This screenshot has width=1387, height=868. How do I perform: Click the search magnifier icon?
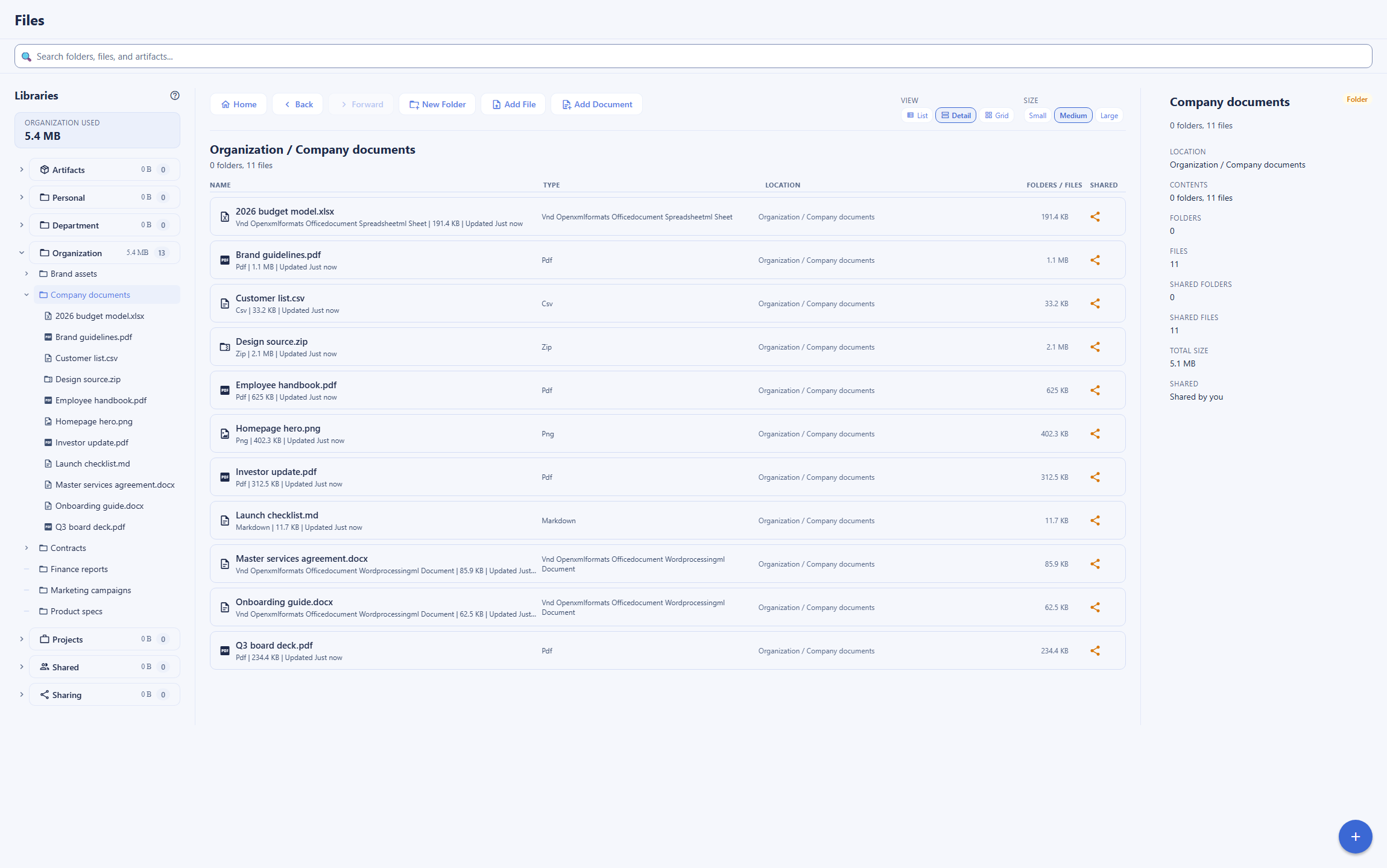coord(27,57)
